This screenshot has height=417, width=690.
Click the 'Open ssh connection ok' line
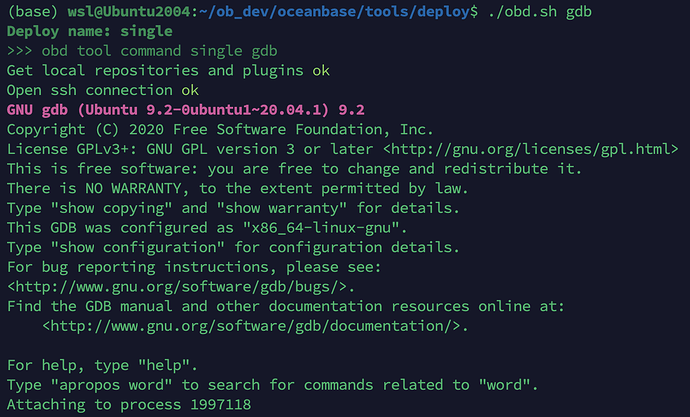[x=103, y=90]
